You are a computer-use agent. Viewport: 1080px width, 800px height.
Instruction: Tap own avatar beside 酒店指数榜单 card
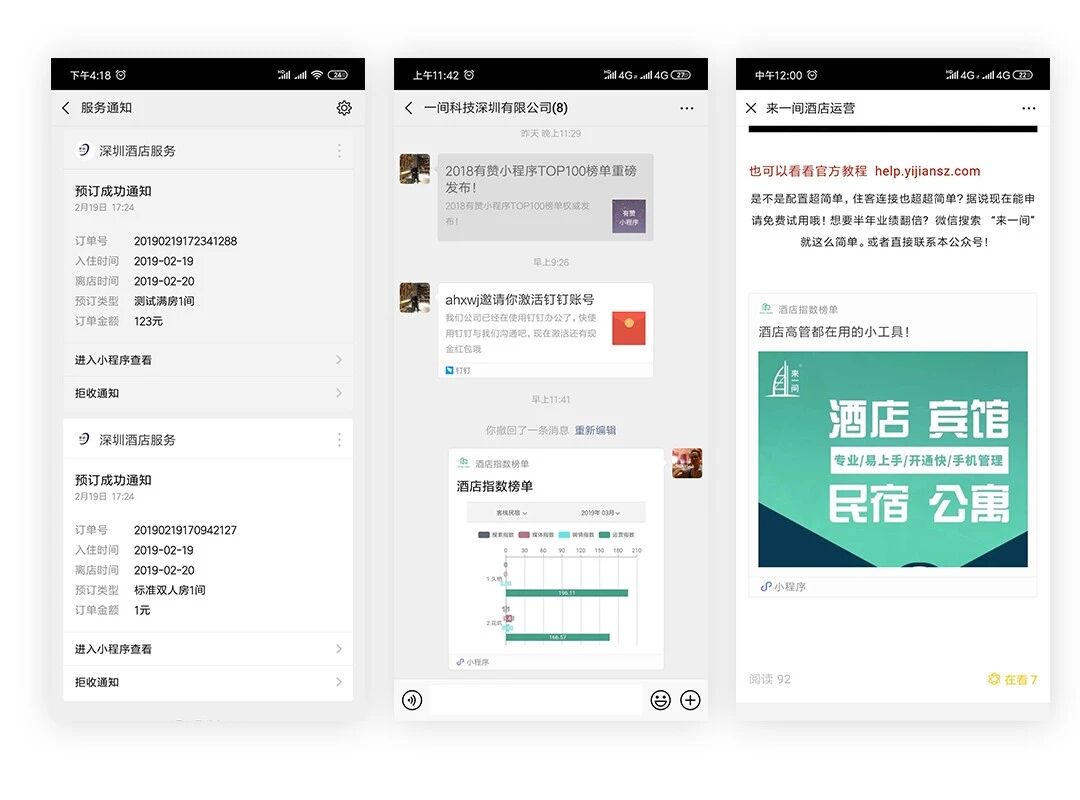point(687,463)
